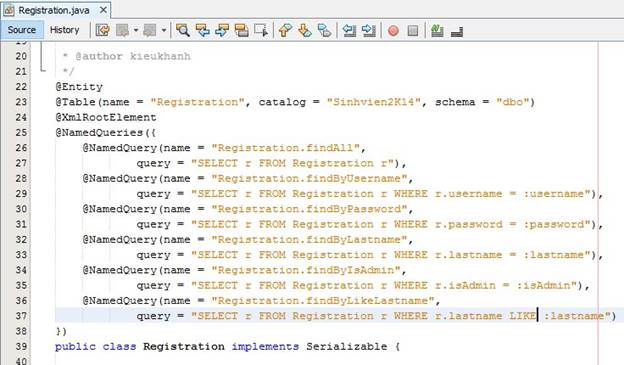624x365 pixels.
Task: Toggle Rectangular Selection mode icon
Action: pos(261,30)
